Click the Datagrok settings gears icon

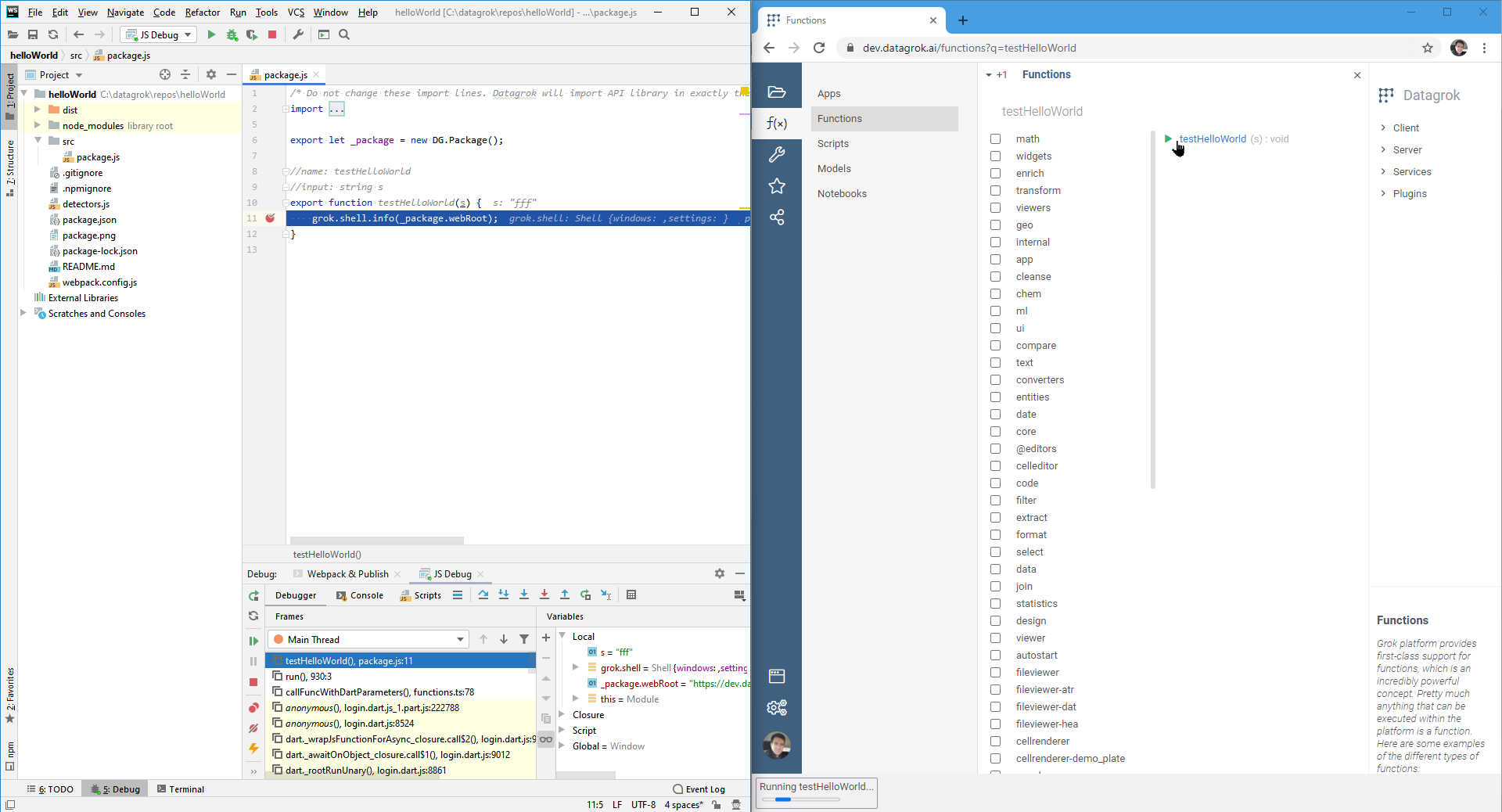pos(778,707)
